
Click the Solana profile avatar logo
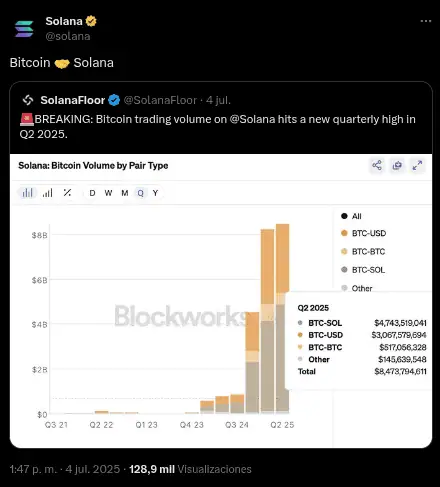coord(24,29)
